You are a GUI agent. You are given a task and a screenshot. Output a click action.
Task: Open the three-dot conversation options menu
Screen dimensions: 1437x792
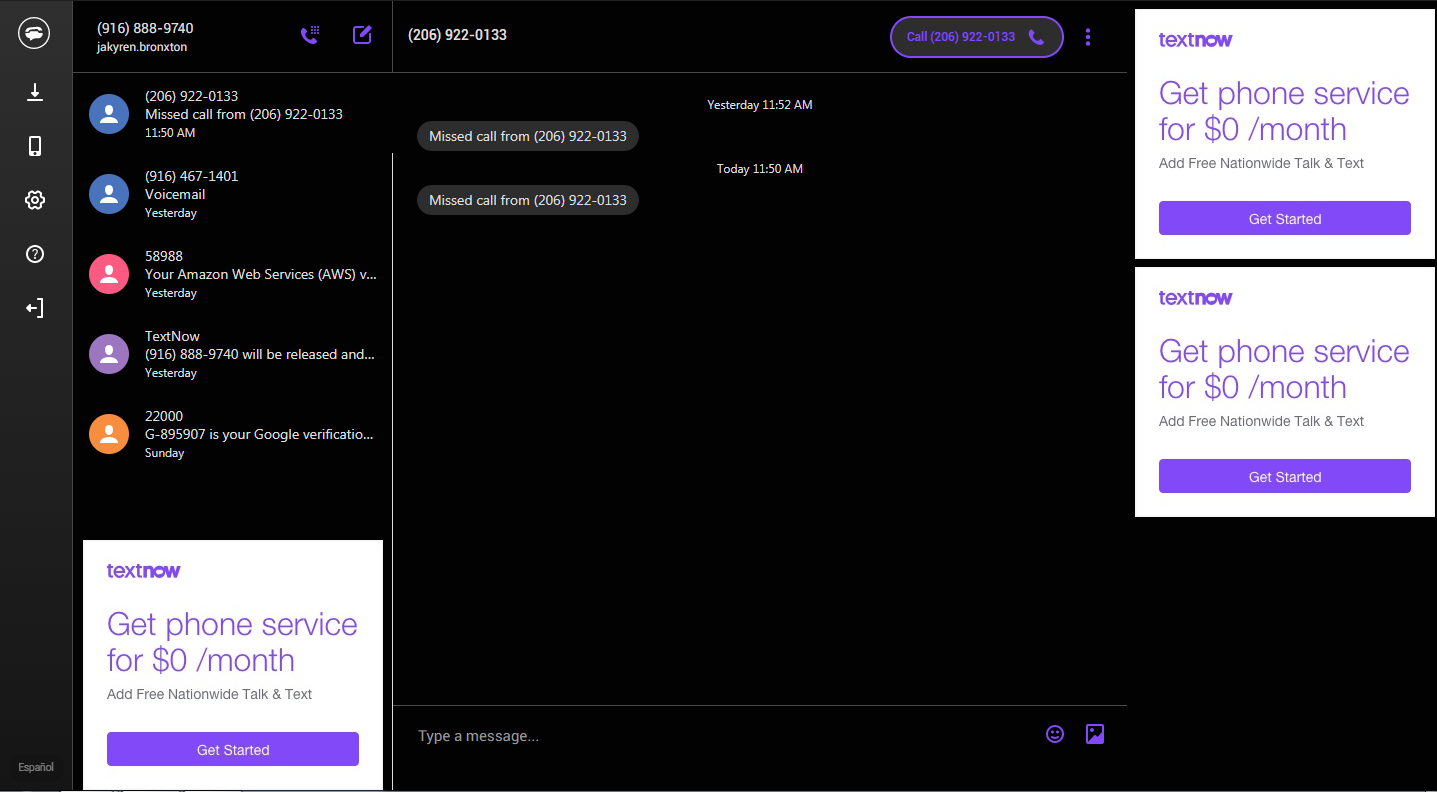(x=1088, y=36)
